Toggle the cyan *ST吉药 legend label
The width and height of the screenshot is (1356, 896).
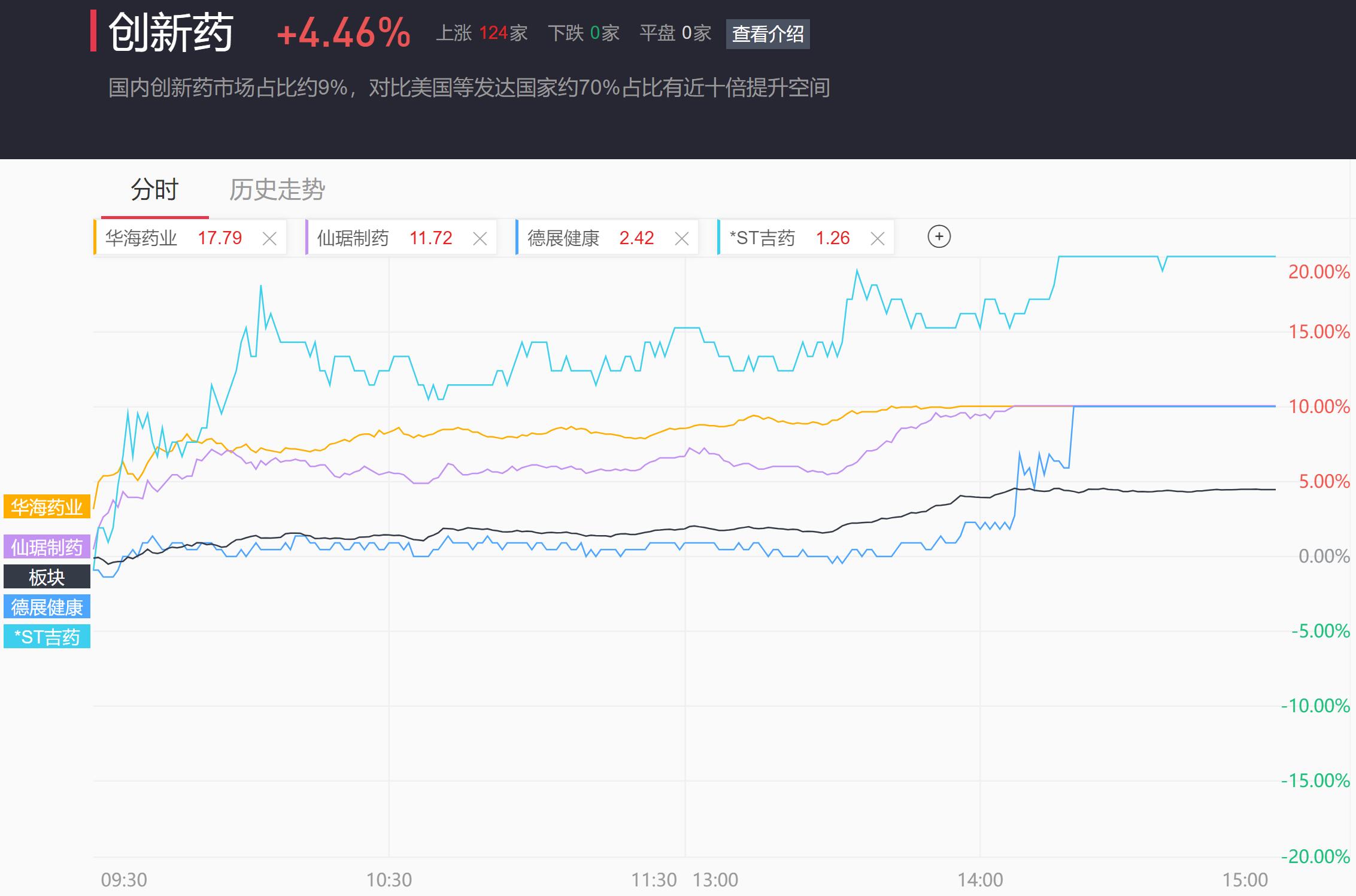[47, 637]
